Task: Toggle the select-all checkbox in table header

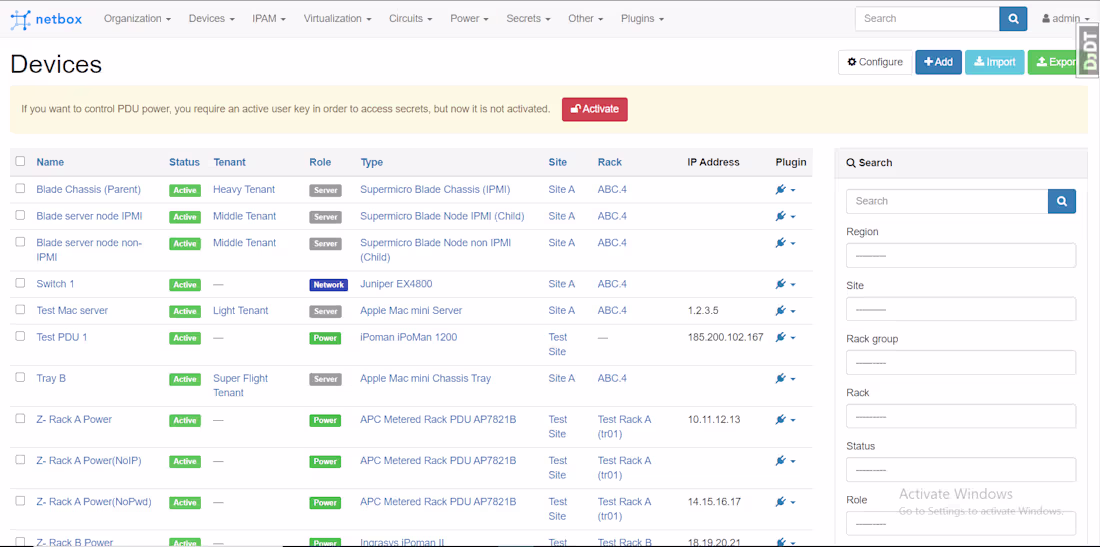Action: [x=20, y=161]
